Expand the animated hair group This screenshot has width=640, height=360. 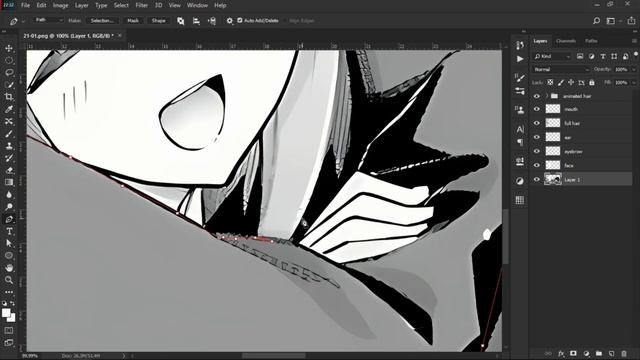[547, 96]
